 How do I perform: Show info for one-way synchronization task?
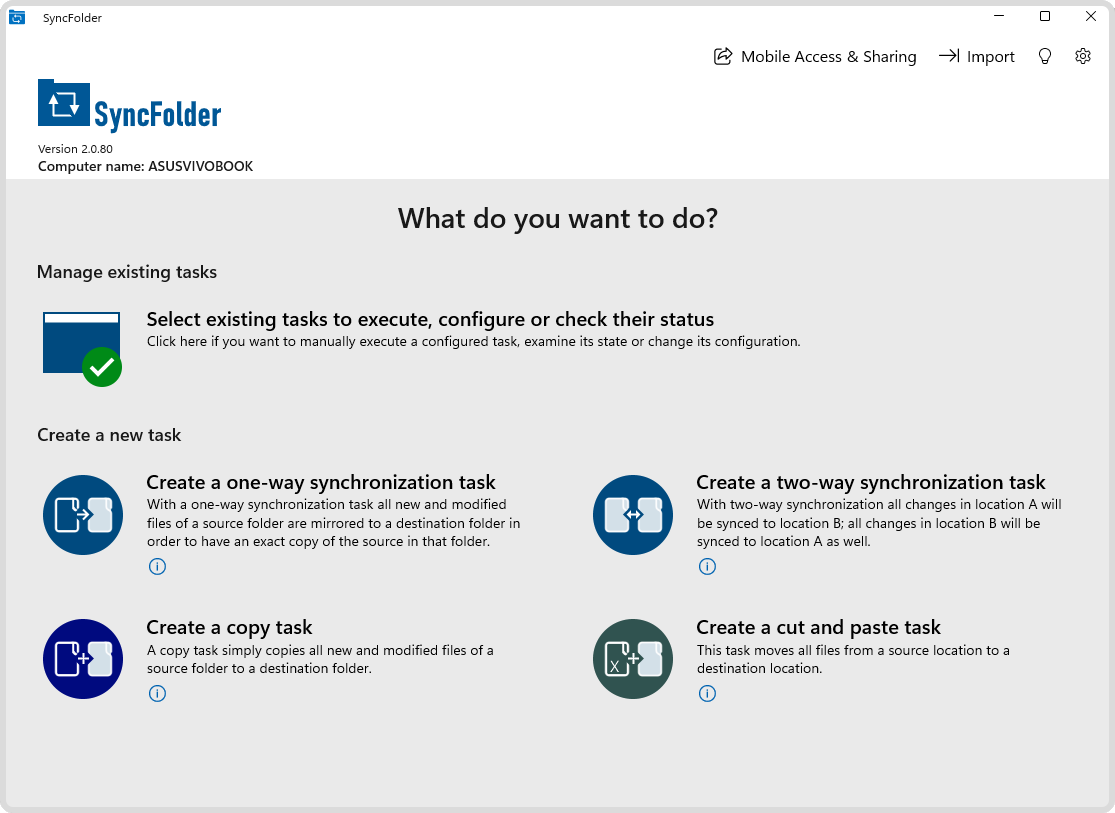pyautogui.click(x=157, y=566)
